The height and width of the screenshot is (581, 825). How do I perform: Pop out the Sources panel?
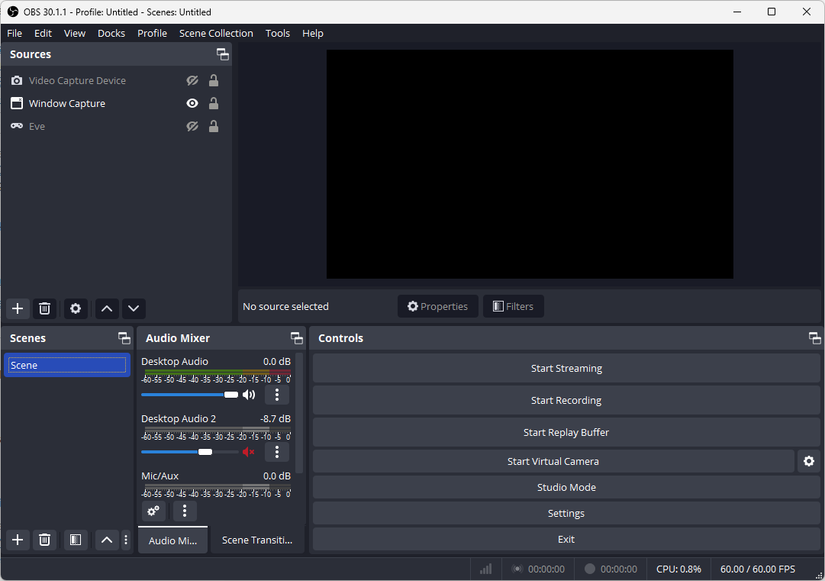coord(222,54)
